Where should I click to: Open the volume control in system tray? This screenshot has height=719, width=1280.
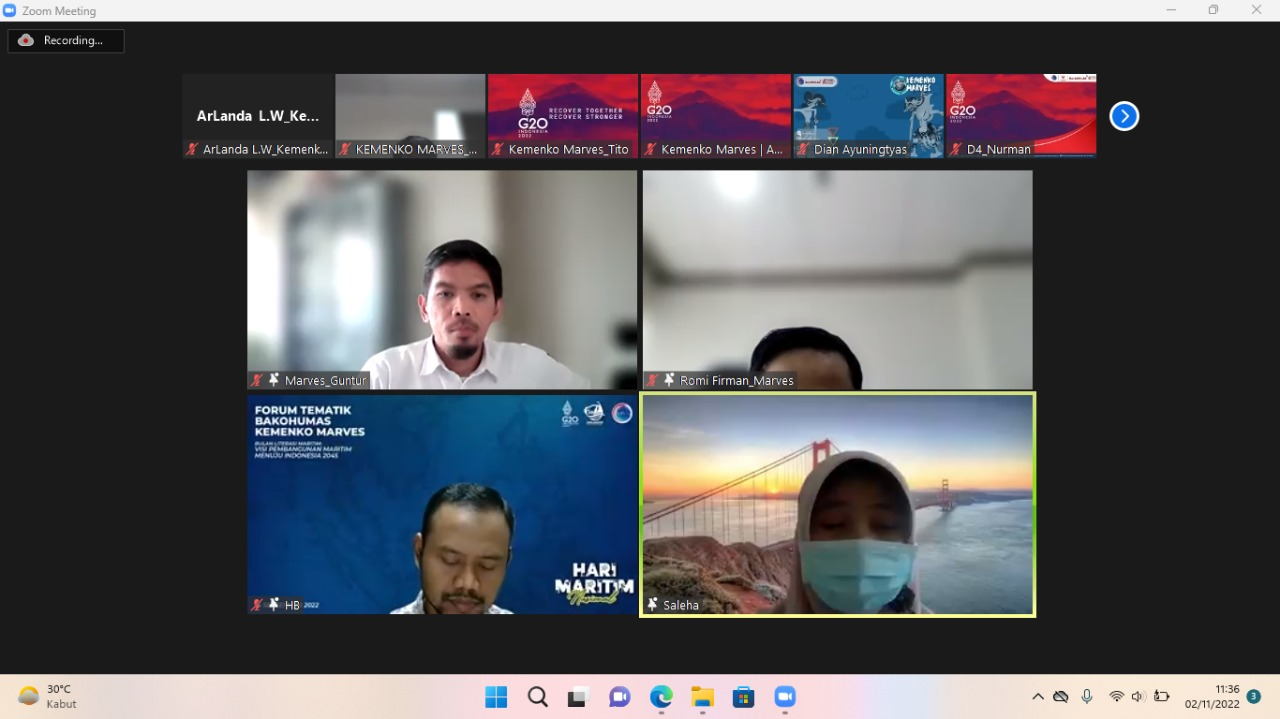1138,697
